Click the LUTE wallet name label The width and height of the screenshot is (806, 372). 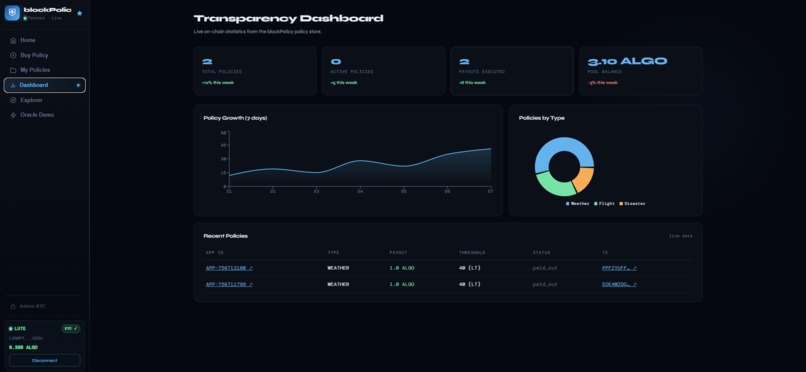click(20, 328)
